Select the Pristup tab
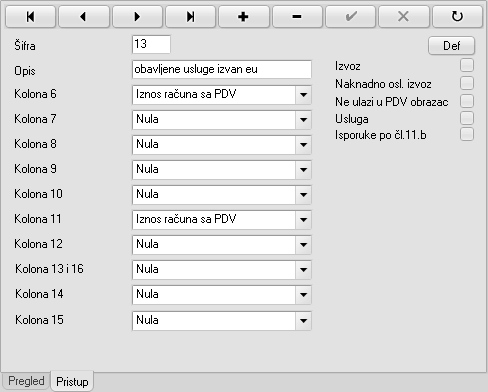 point(72,382)
